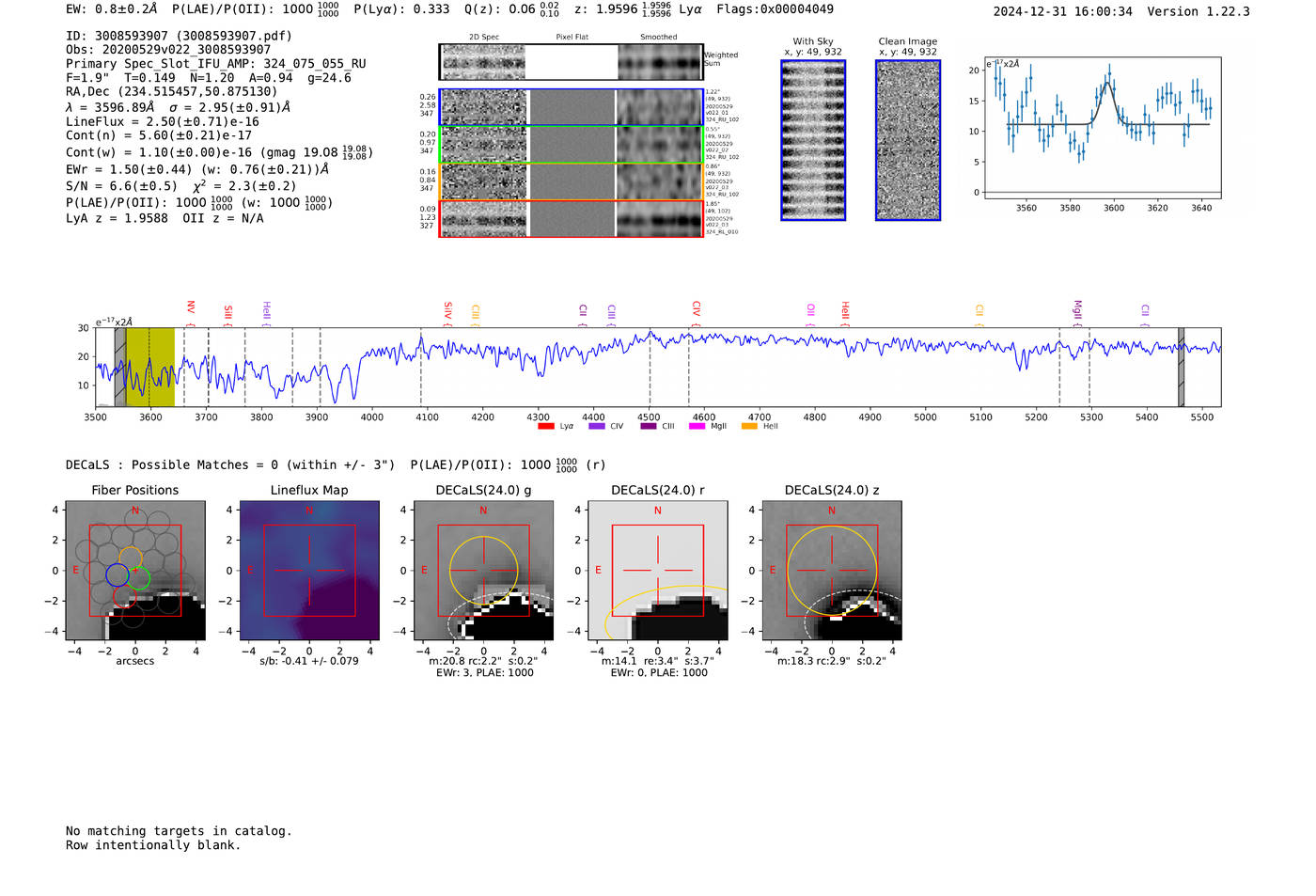1316x896 pixels.
Task: Click the Gaussian fit peak in the line plot
Action: pyautogui.click(x=1107, y=84)
